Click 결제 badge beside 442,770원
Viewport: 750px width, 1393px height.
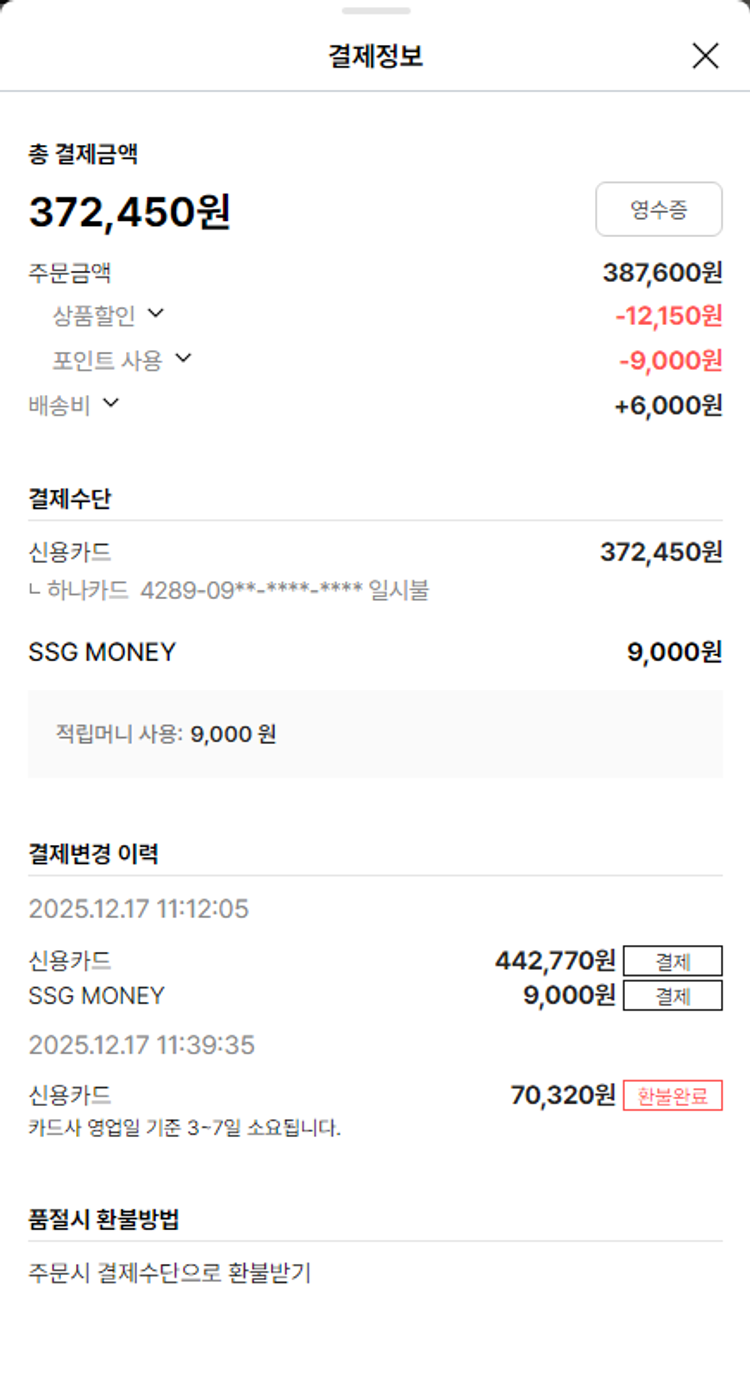(672, 961)
